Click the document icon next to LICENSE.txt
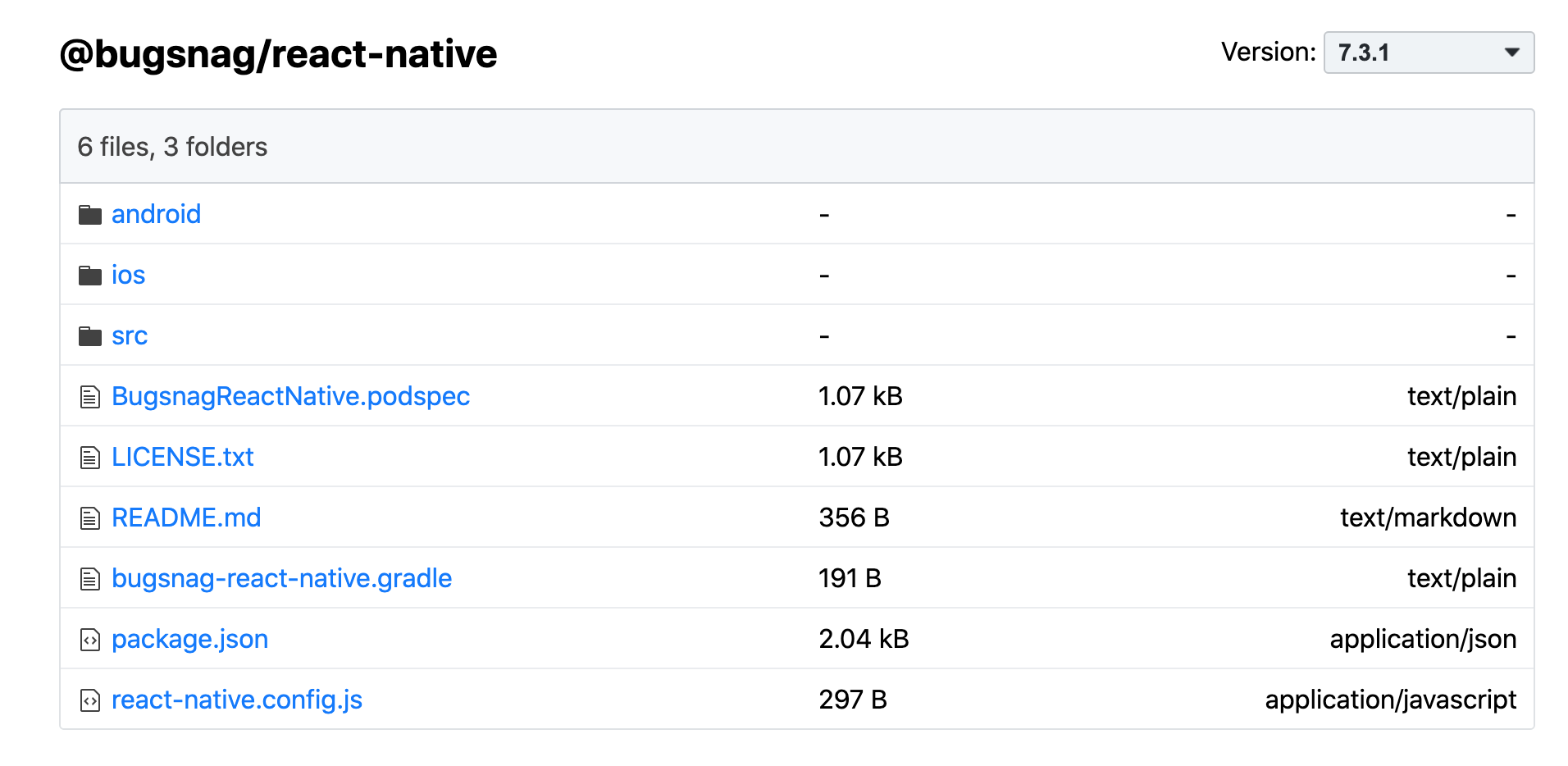Screen dimensions: 1568x766 point(89,457)
